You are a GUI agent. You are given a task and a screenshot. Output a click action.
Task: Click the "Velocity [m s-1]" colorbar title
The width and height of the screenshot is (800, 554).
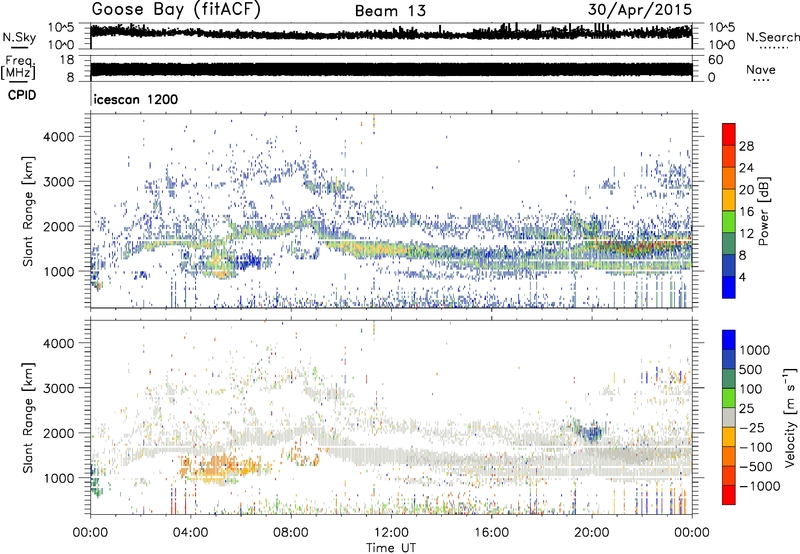coord(790,417)
